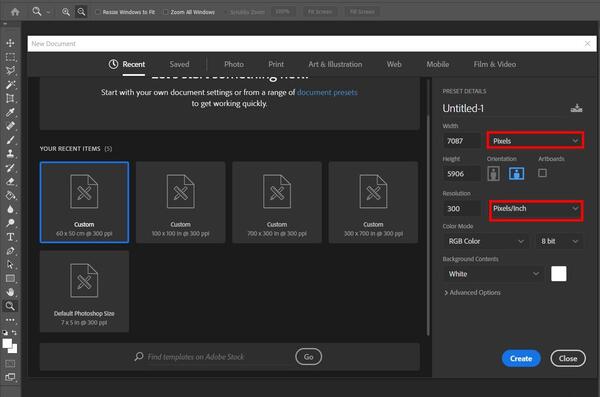
Task: Activate the Hand tool
Action: point(10,292)
